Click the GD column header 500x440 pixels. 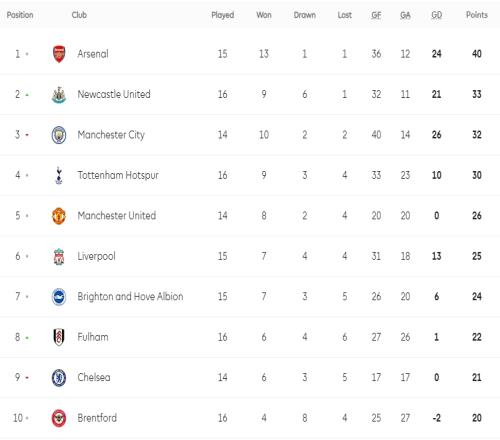click(x=437, y=15)
